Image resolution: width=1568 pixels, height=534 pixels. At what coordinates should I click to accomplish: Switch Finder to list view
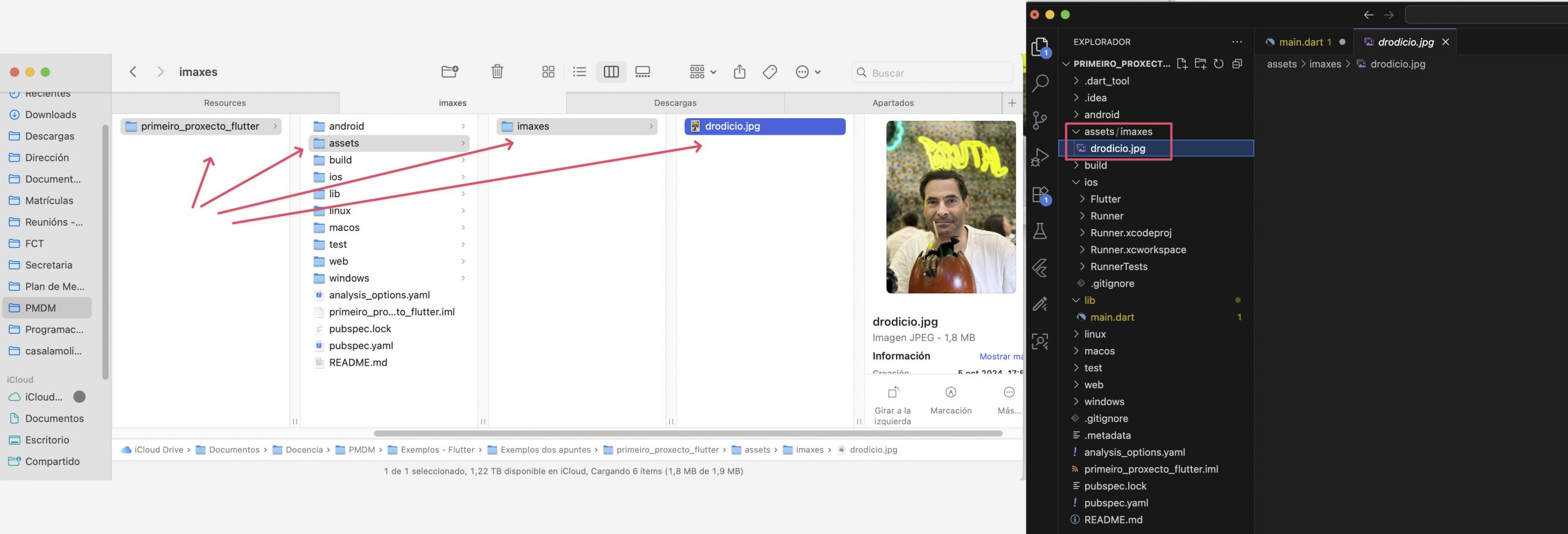point(579,72)
